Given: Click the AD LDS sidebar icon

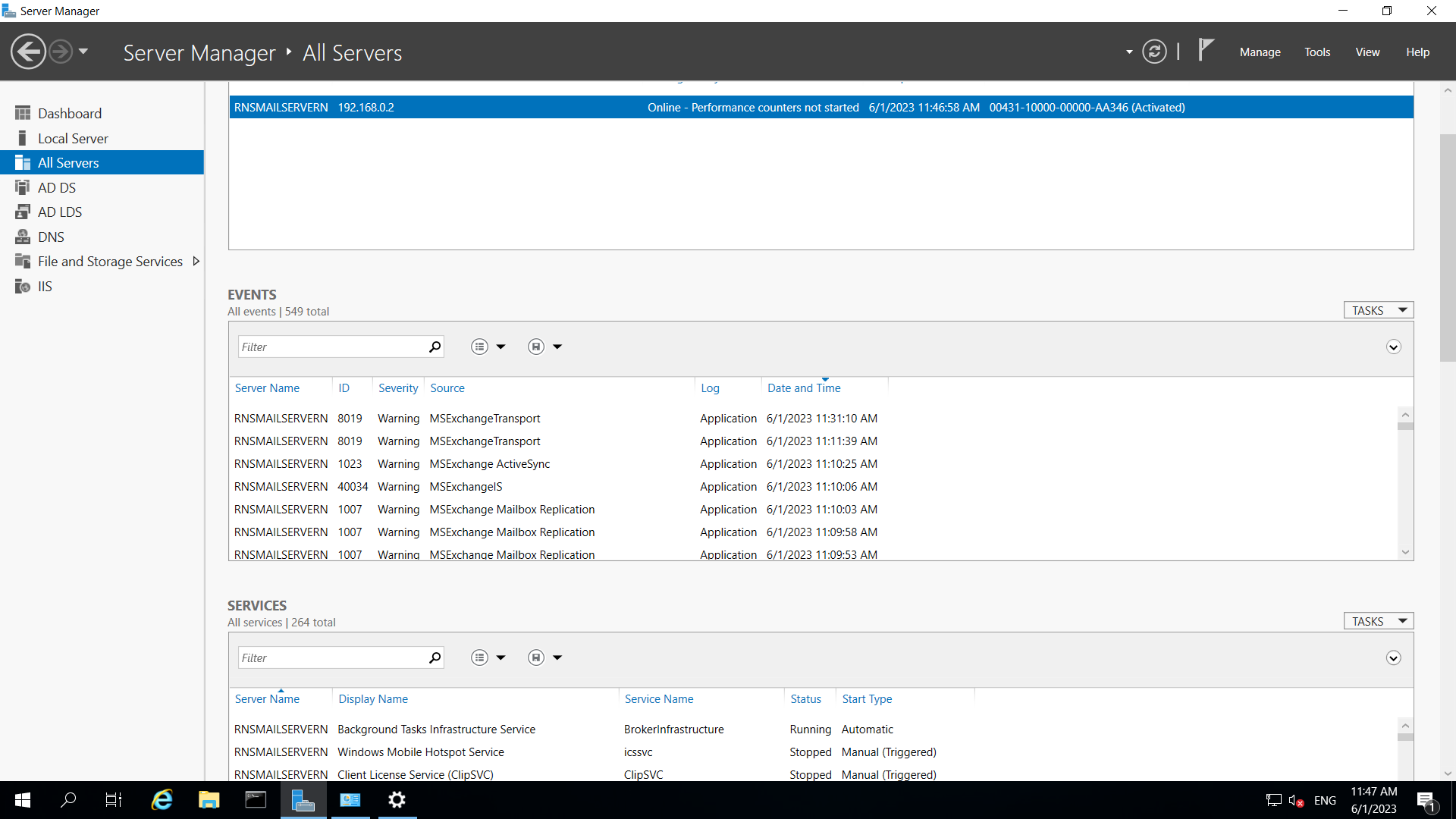Looking at the screenshot, I should click(23, 212).
